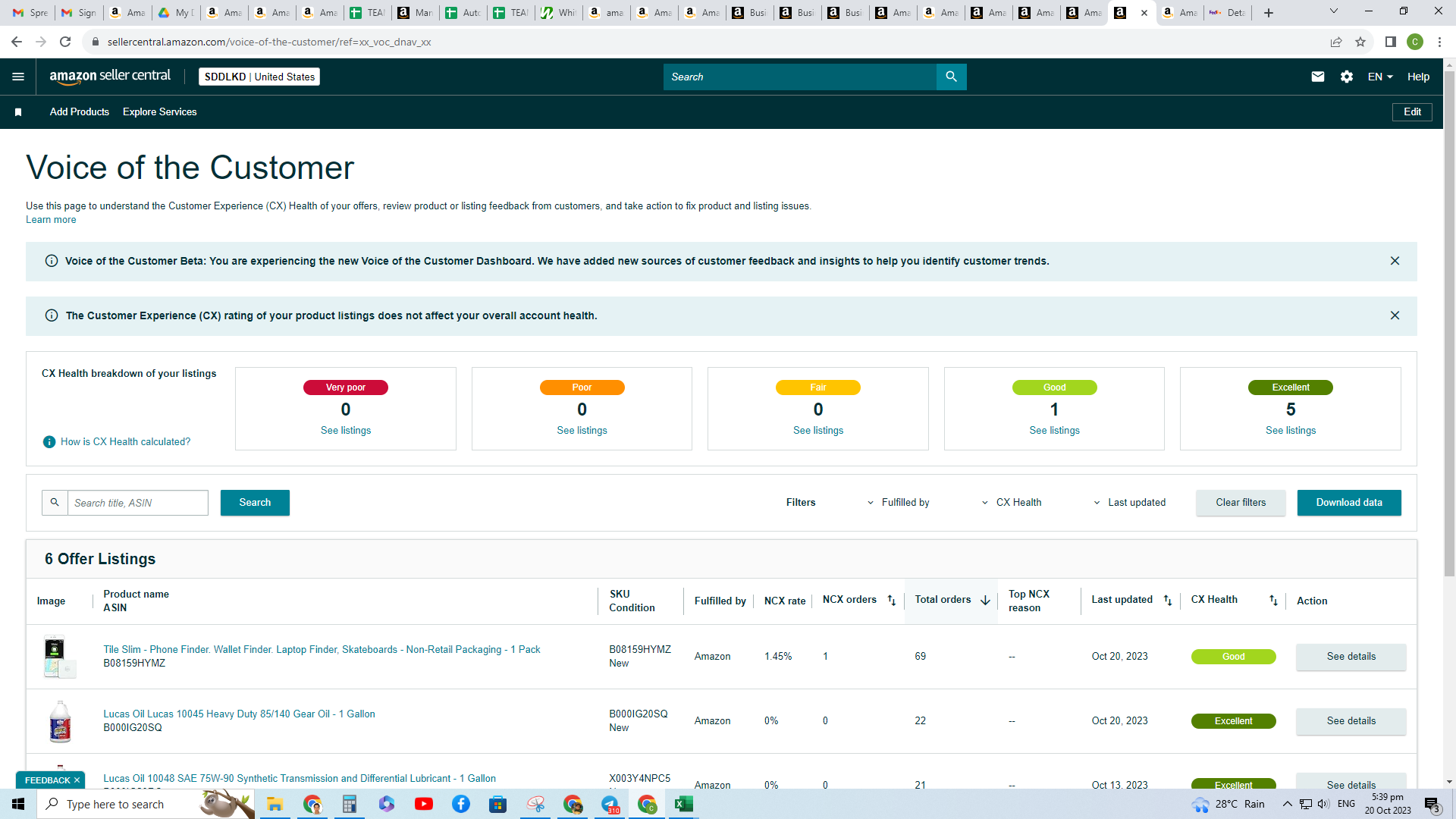This screenshot has height=819, width=1456.
Task: Reload the browser page
Action: [x=65, y=42]
